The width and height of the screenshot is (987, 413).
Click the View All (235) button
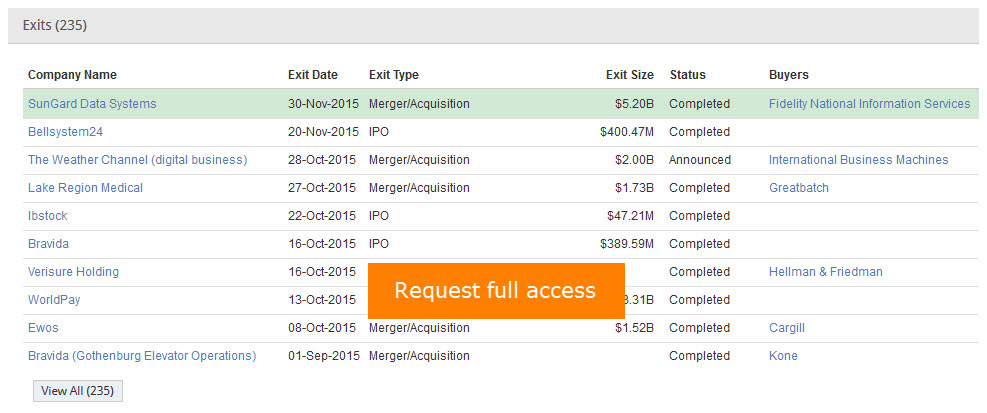pyautogui.click(x=78, y=391)
